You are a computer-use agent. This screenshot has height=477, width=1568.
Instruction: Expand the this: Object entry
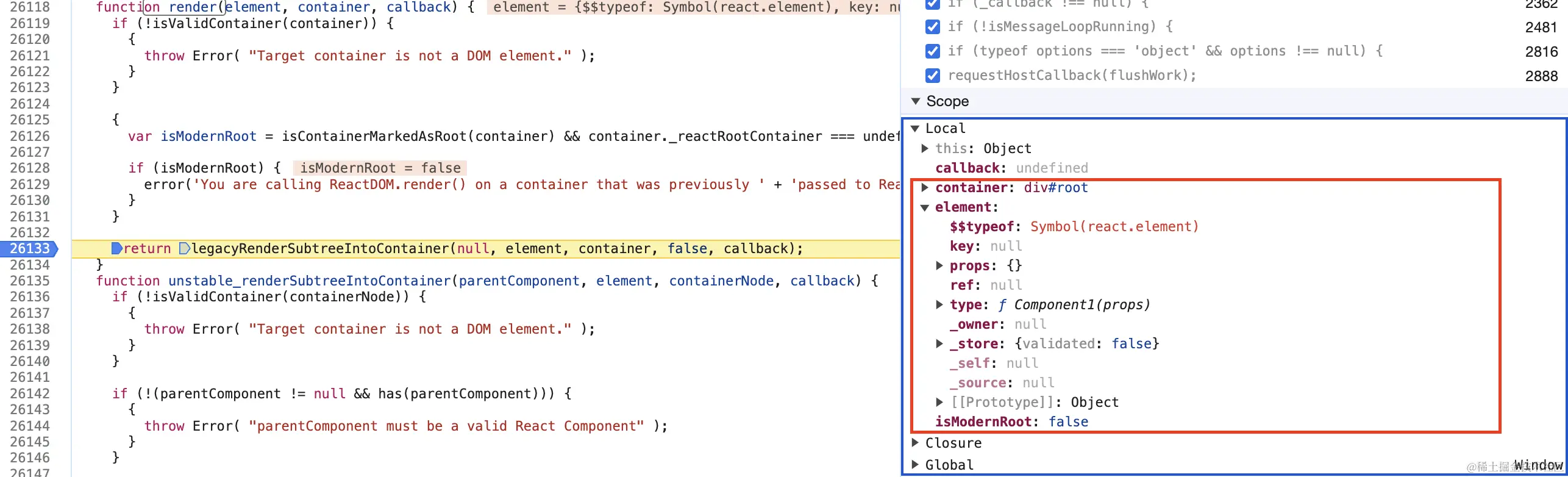(925, 148)
